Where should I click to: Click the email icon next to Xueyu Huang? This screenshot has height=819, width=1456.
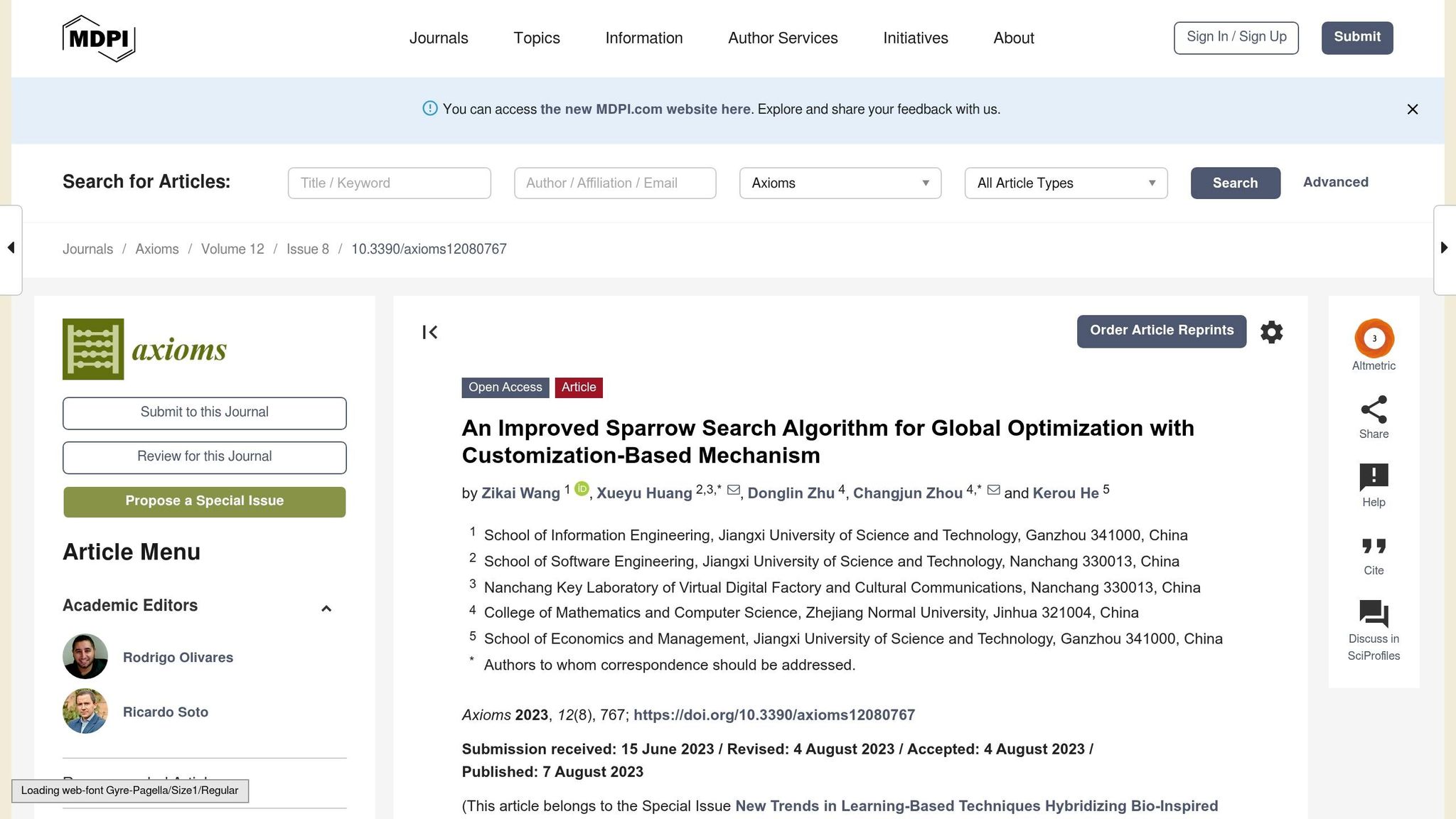tap(734, 490)
